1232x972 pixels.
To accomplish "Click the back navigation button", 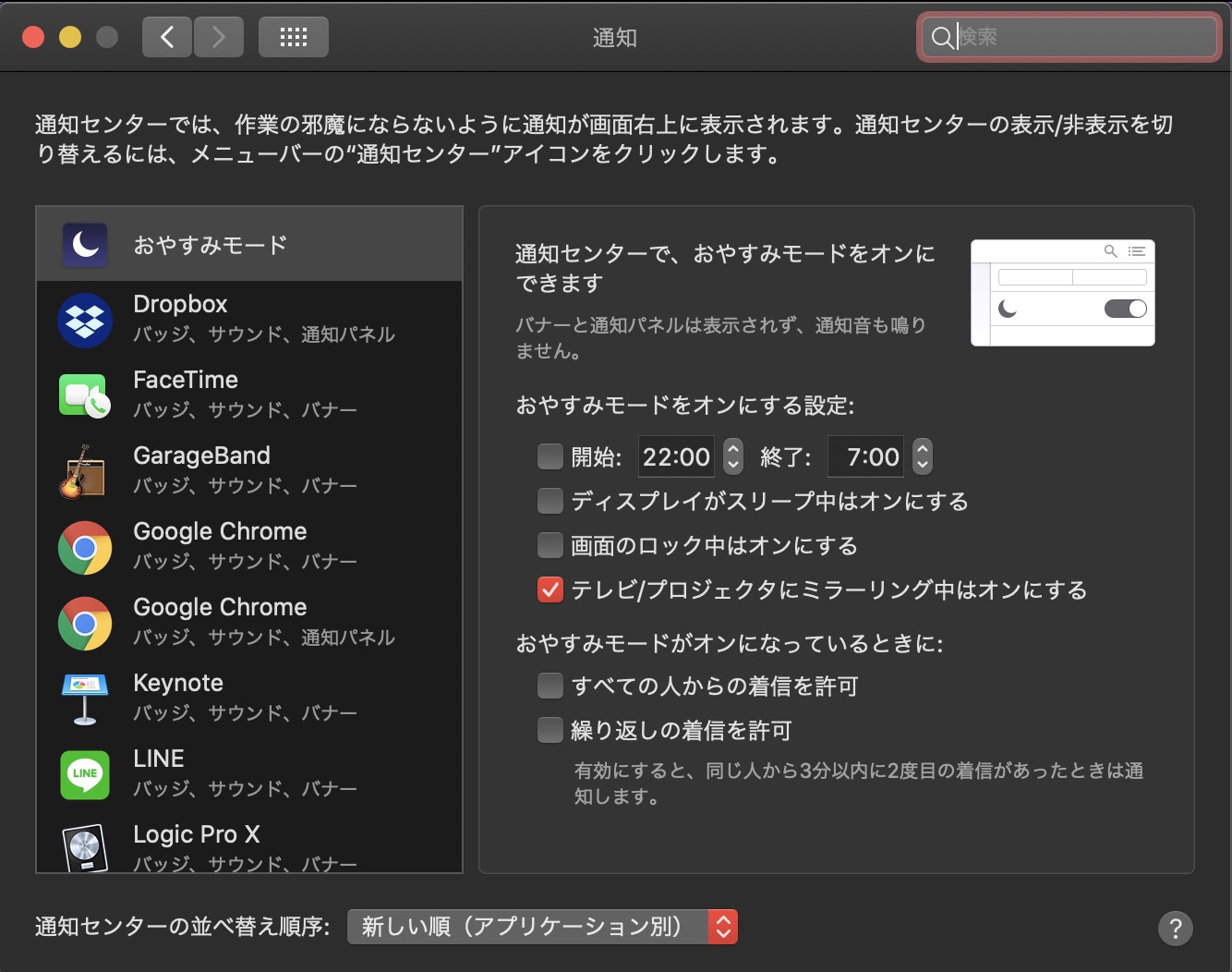I will click(x=167, y=37).
